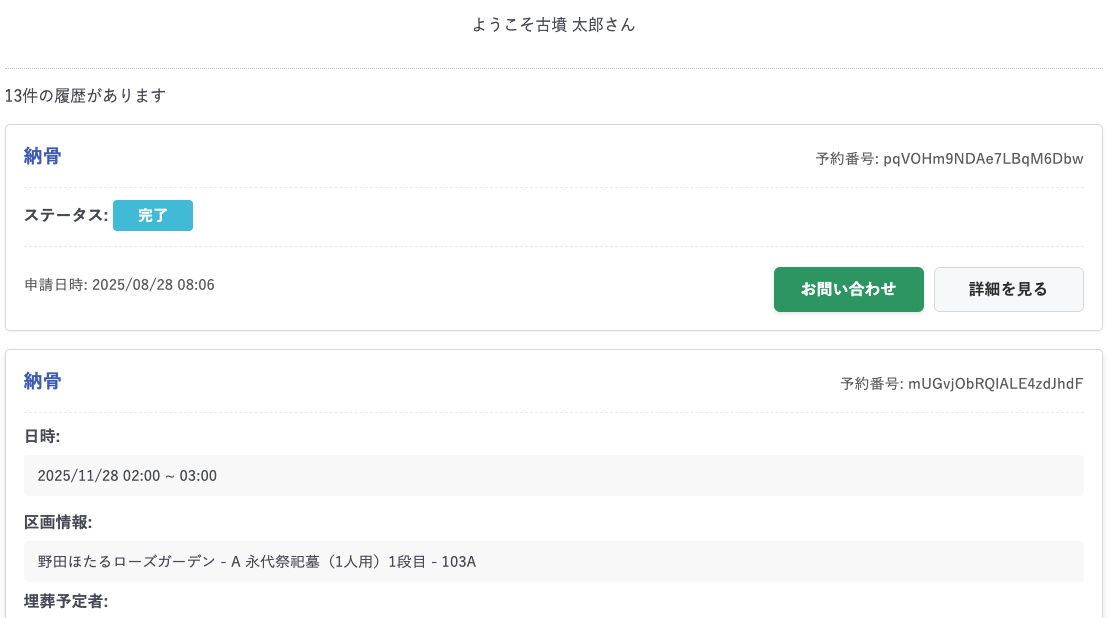Click the 完了 status badge
Viewport: 1111px width, 618px height.
click(x=153, y=215)
